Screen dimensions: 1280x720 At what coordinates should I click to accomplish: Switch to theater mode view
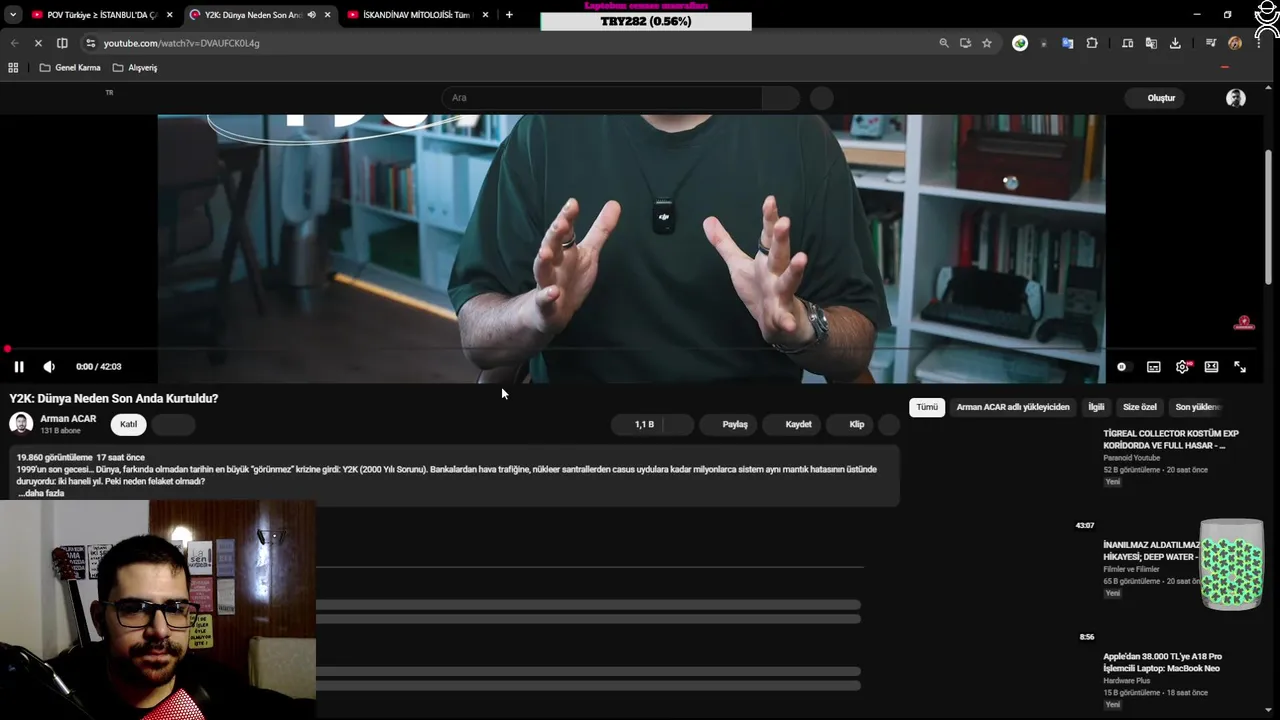tap(1211, 367)
